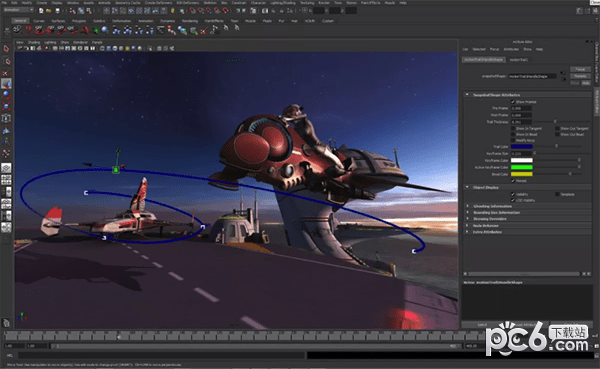Enable Show Out Bead checkbox
The width and height of the screenshot is (600, 369).
(557, 134)
